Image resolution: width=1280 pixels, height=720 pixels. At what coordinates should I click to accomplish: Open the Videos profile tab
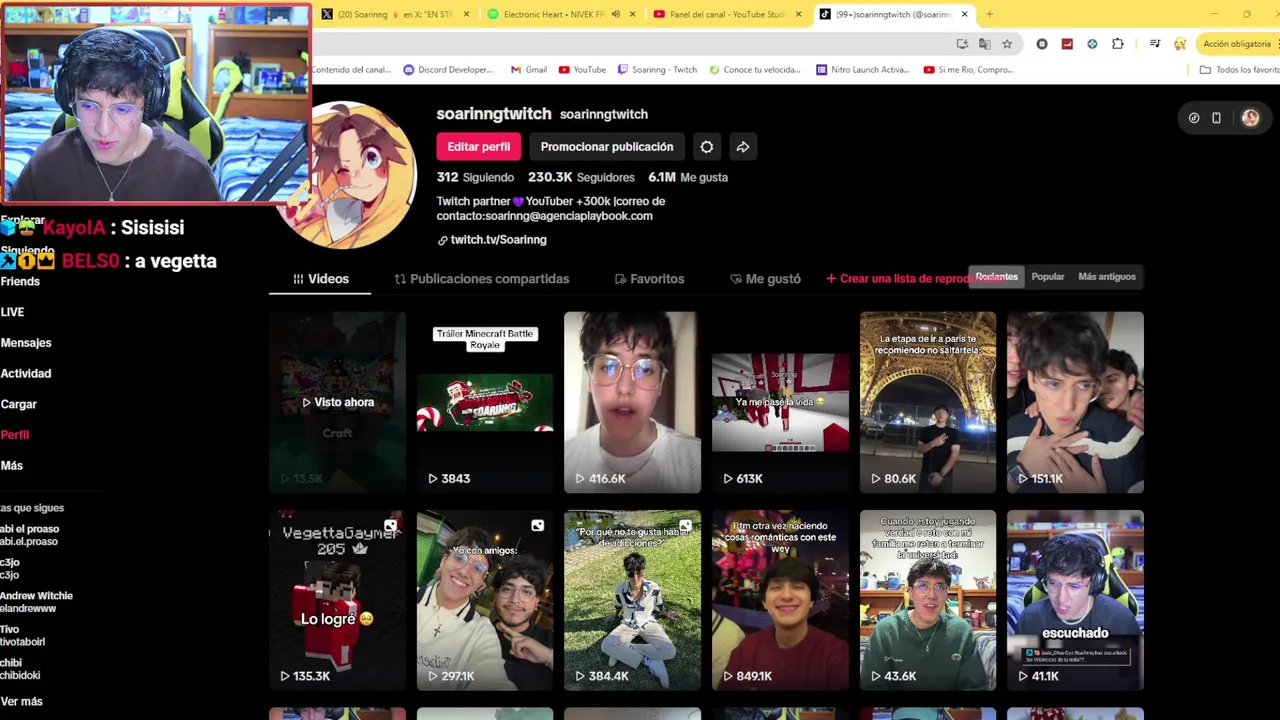tap(320, 279)
